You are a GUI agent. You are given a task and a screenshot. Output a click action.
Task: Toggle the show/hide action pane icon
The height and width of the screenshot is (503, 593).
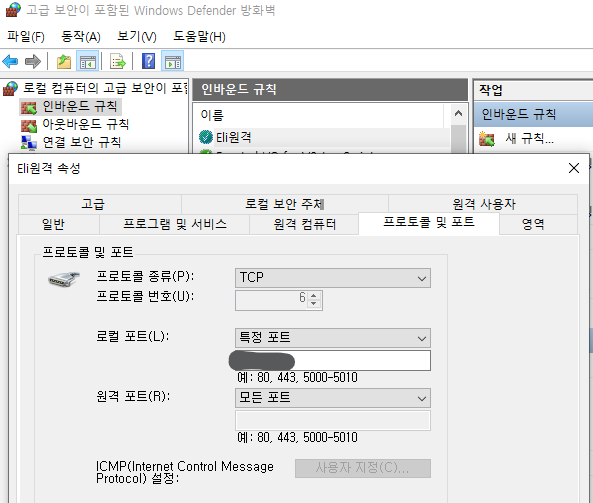(x=172, y=61)
